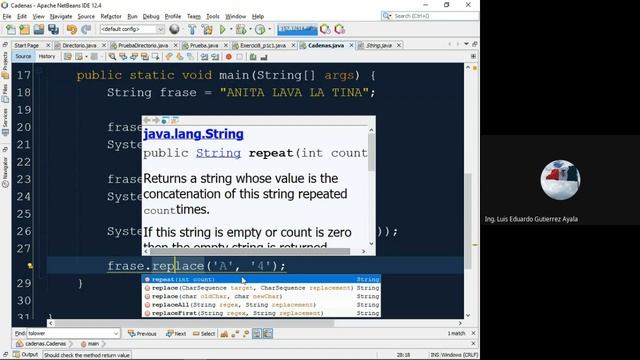Click back arrow in documentation popup

pos(147,120)
